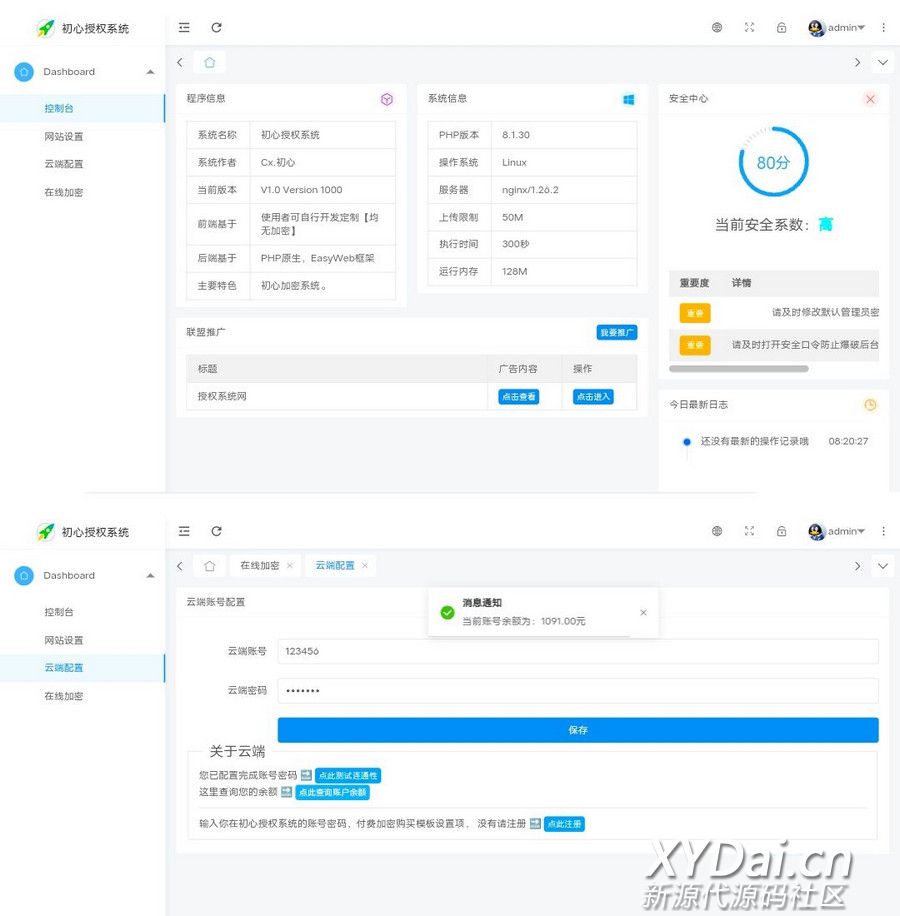900x916 pixels.
Task: Click the blue 保存 button
Action: 578,730
